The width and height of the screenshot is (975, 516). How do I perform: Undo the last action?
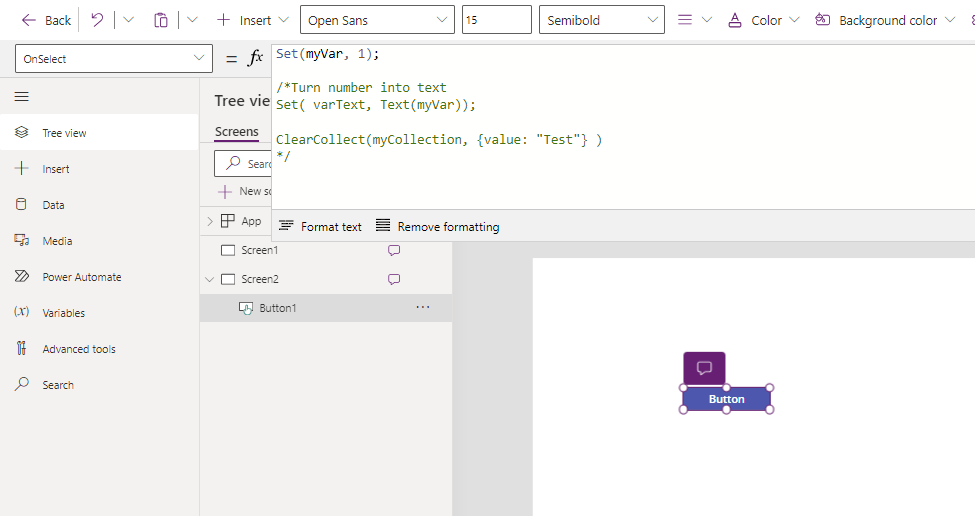coord(97,20)
